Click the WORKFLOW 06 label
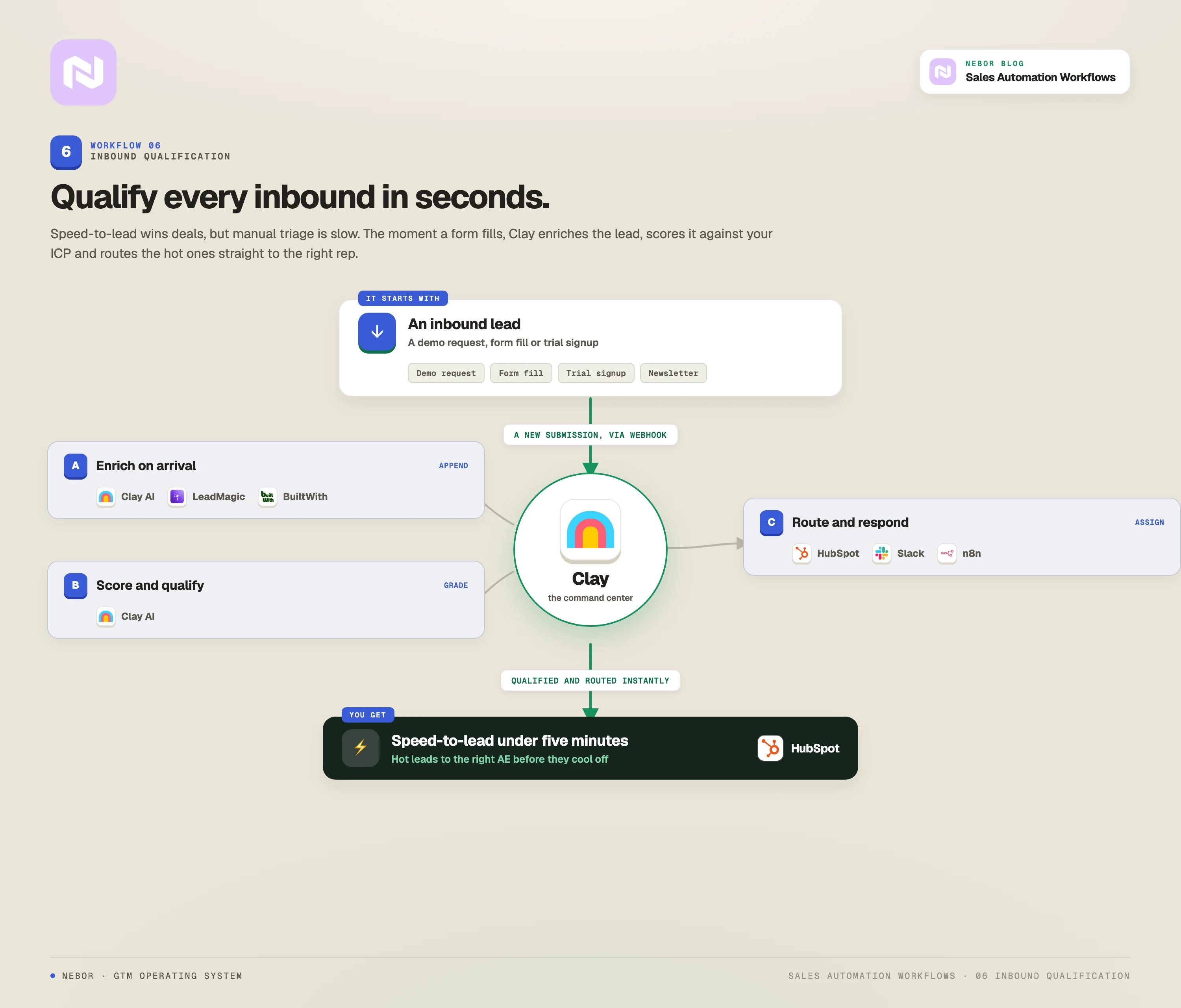The width and height of the screenshot is (1181, 1008). tap(126, 145)
